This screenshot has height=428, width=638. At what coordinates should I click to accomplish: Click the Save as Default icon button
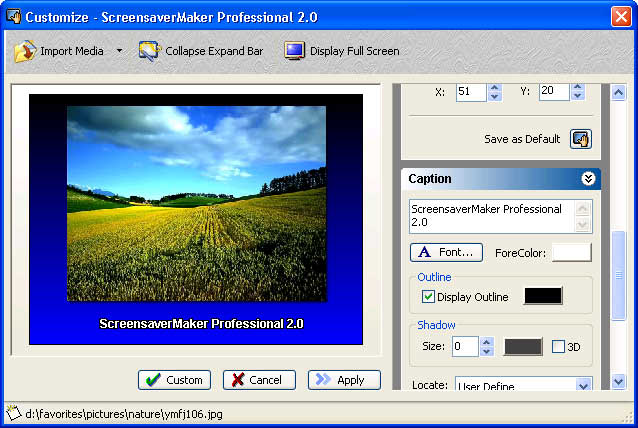[x=580, y=139]
